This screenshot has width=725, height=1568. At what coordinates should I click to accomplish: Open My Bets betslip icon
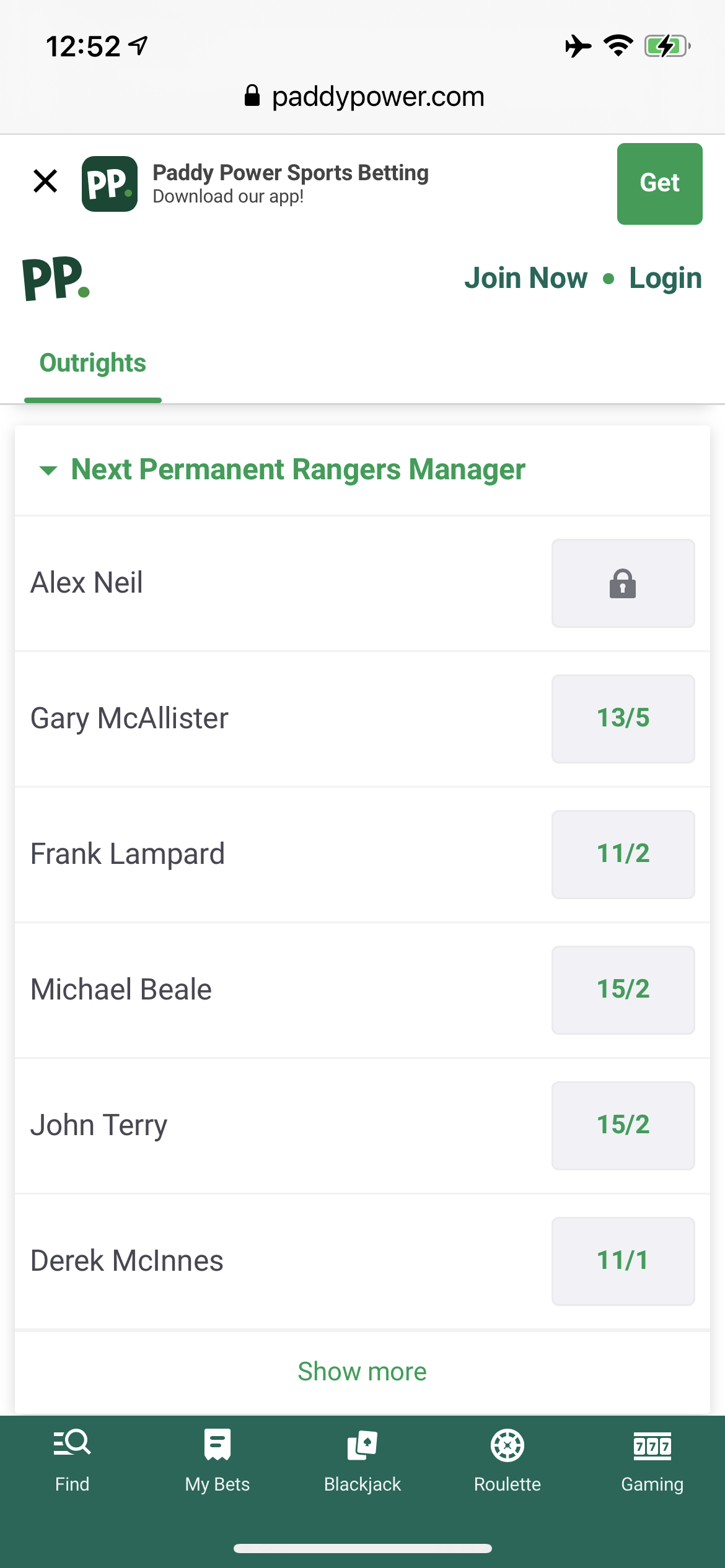[x=217, y=1444]
